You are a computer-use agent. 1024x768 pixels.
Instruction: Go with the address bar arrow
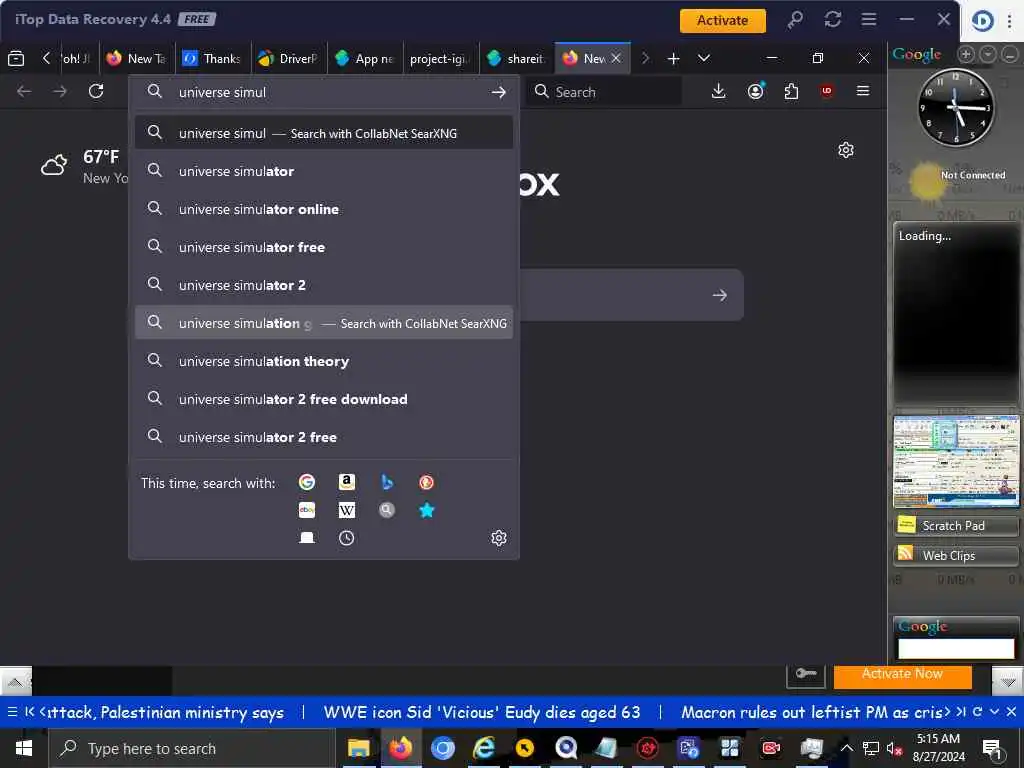499,92
